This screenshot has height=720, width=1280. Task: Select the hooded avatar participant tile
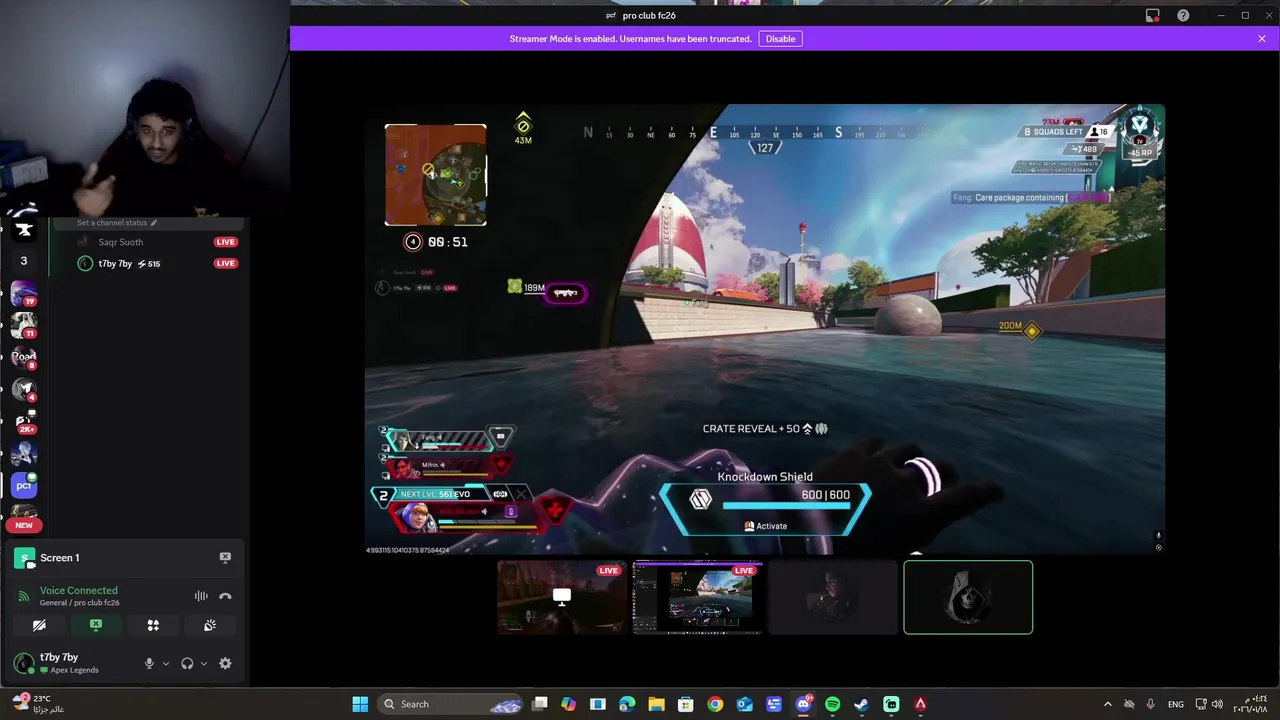pyautogui.click(x=968, y=597)
